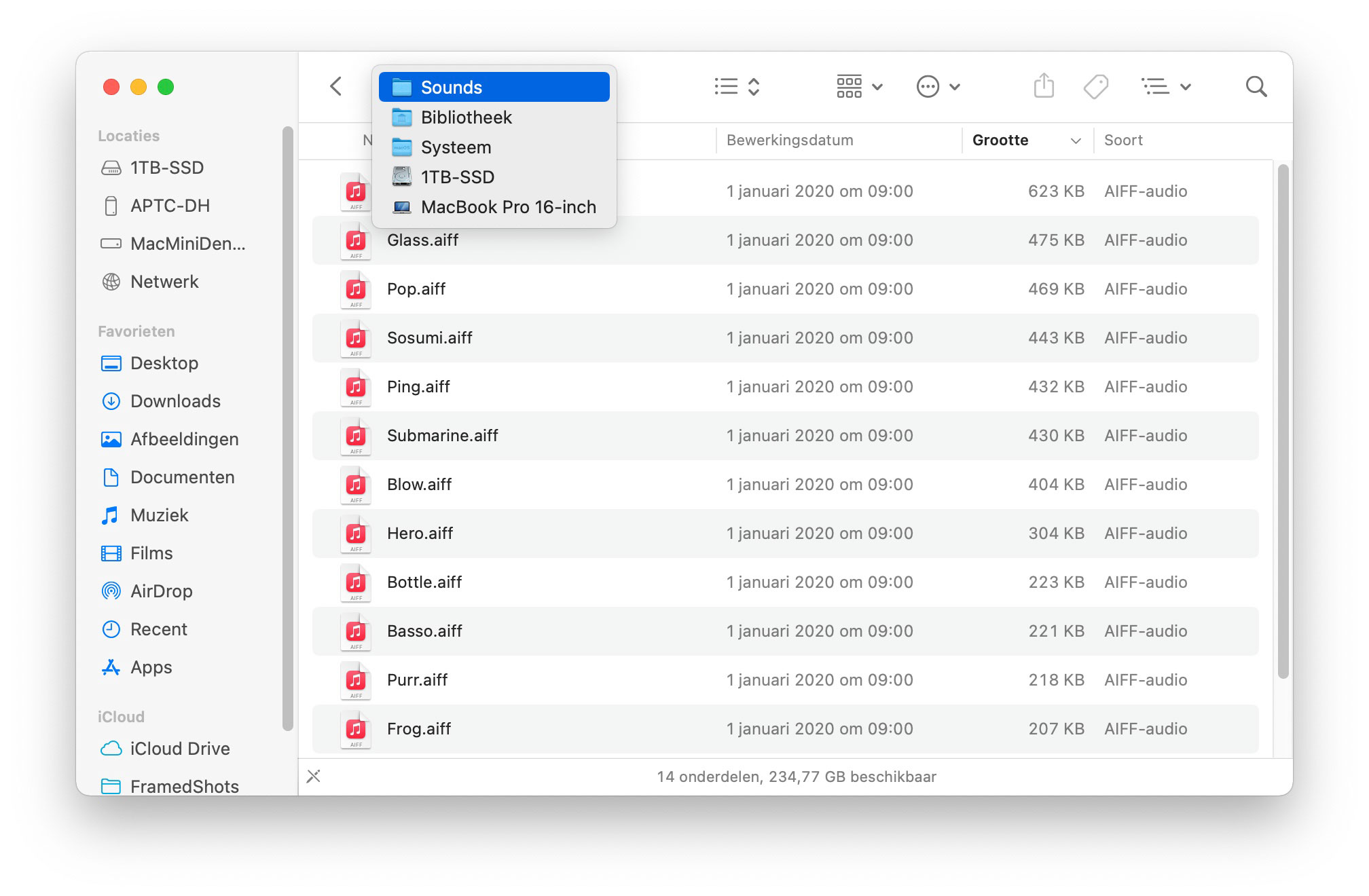1369x896 pixels.
Task: Click the Frog.aiff audio file icon
Action: pos(356,730)
